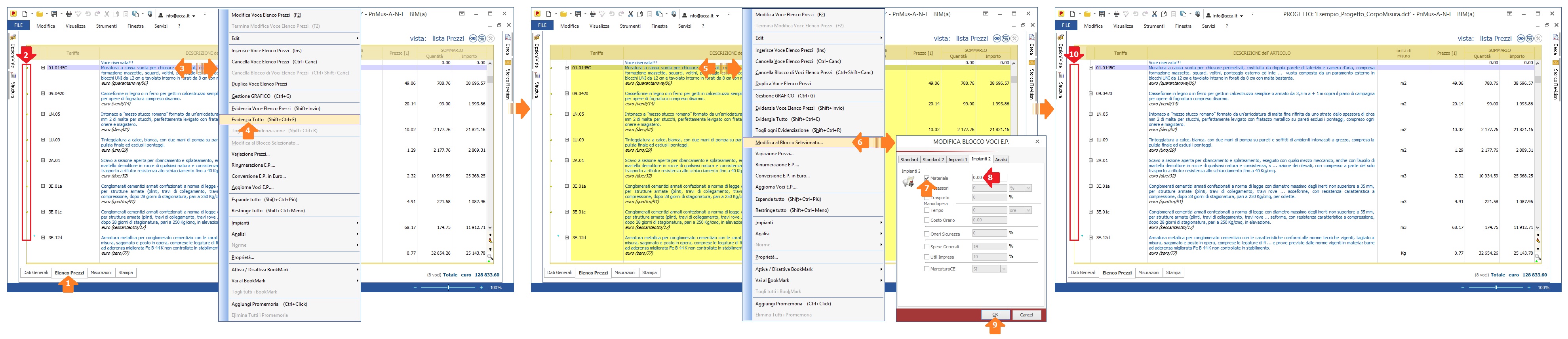1568x339 pixels.
Task: Open Misurazioni tab in right window
Action: coord(1149,272)
